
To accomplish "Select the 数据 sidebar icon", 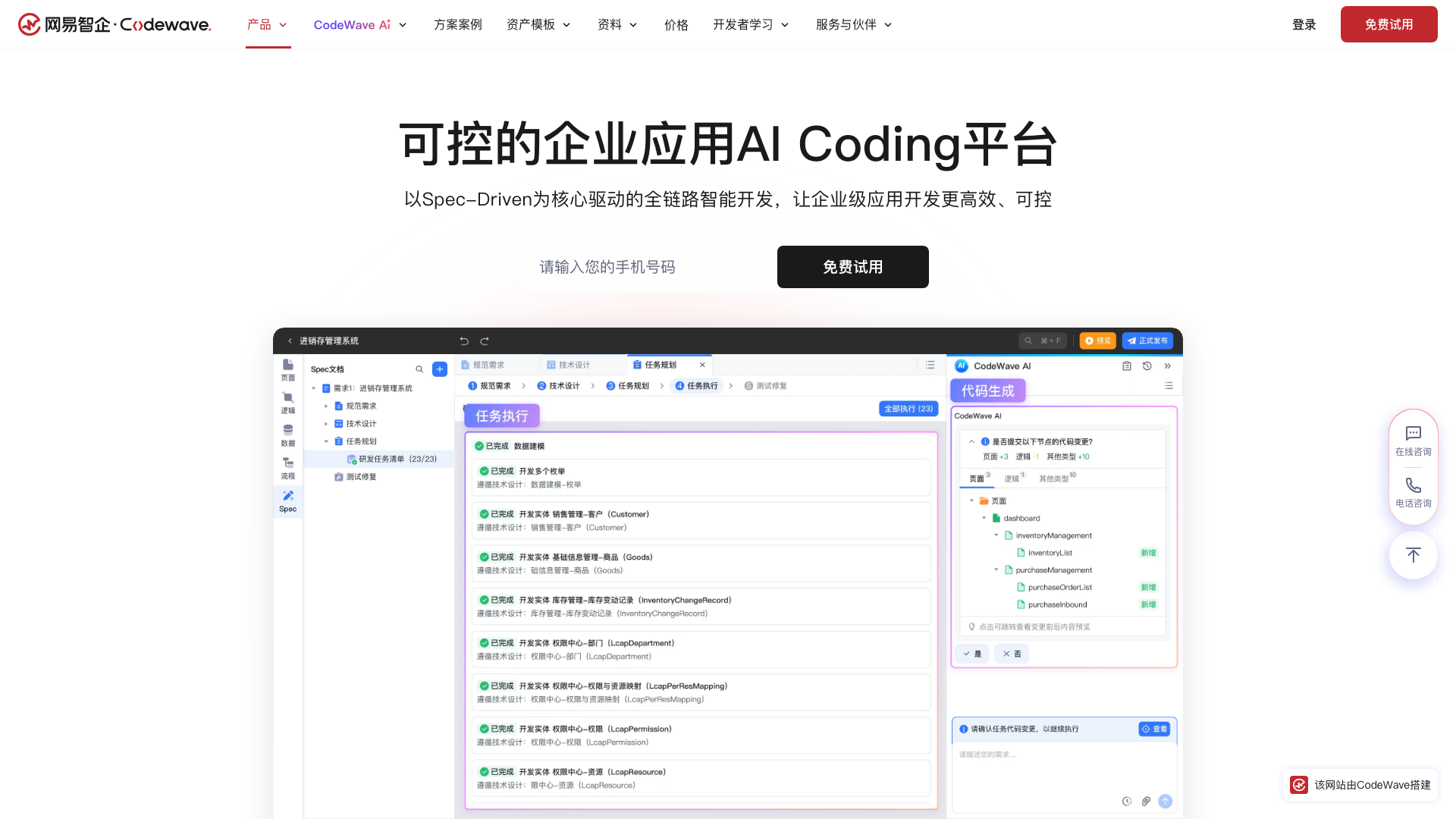I will 288,435.
